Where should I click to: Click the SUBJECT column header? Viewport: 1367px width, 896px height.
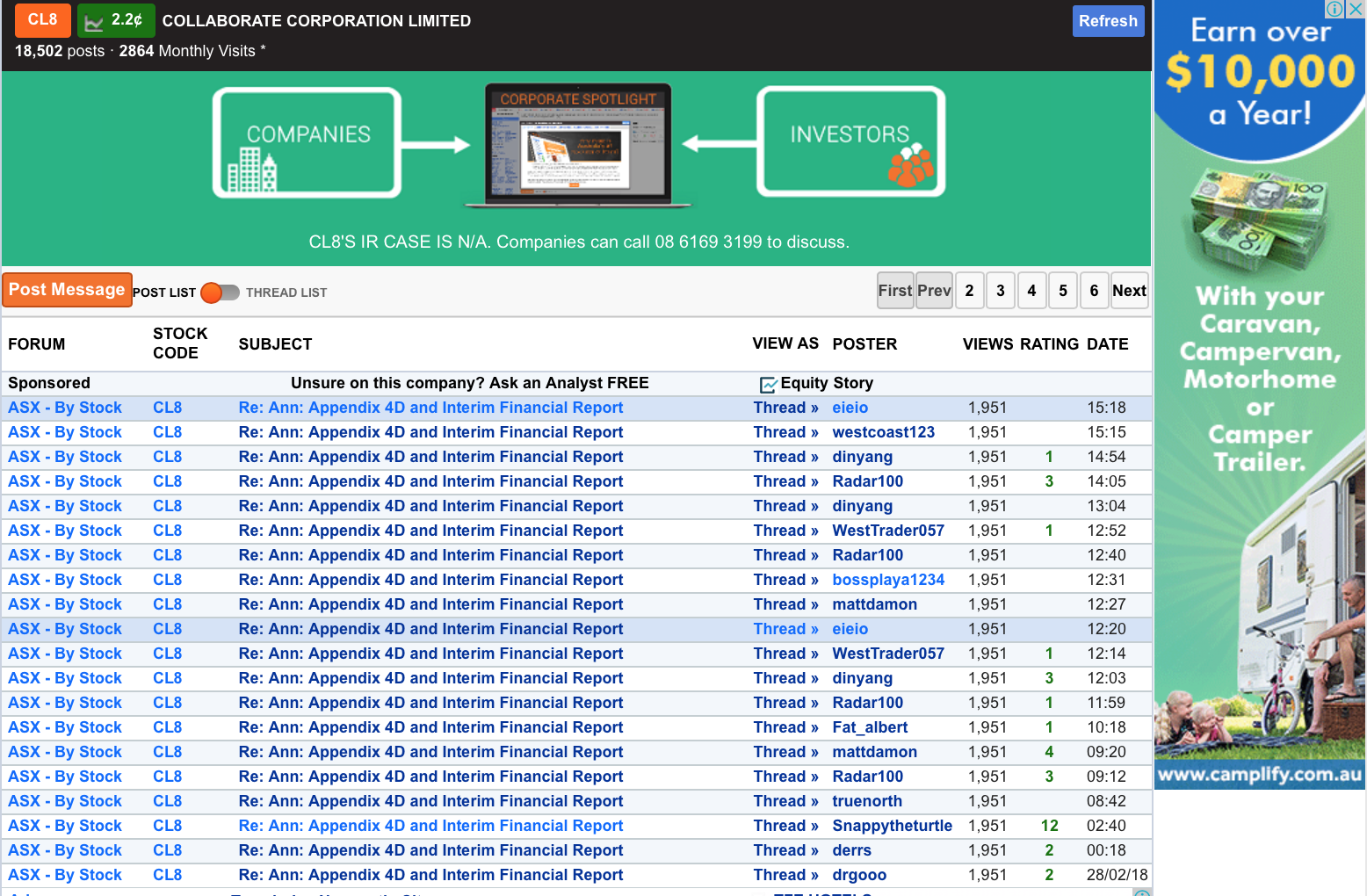(275, 344)
